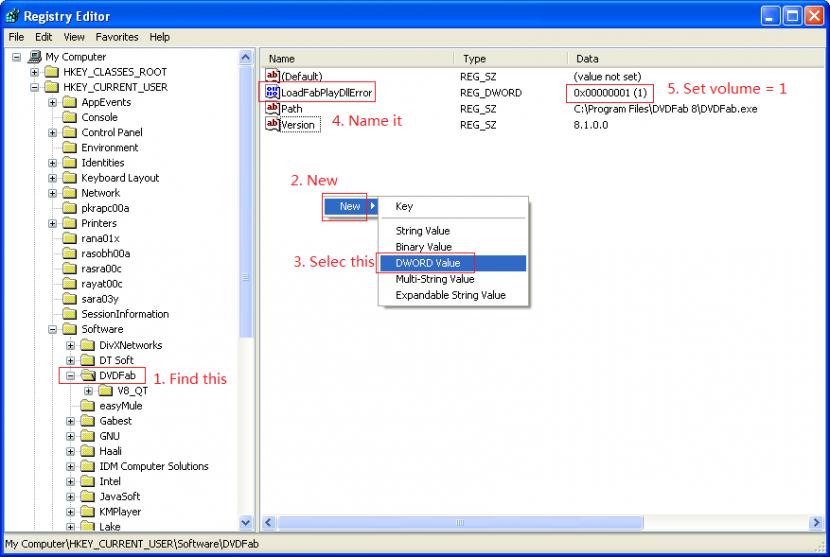Viewport: 830px width, 557px height.
Task: Collapse the HKEY_CURRENT_USER node
Action: point(35,87)
